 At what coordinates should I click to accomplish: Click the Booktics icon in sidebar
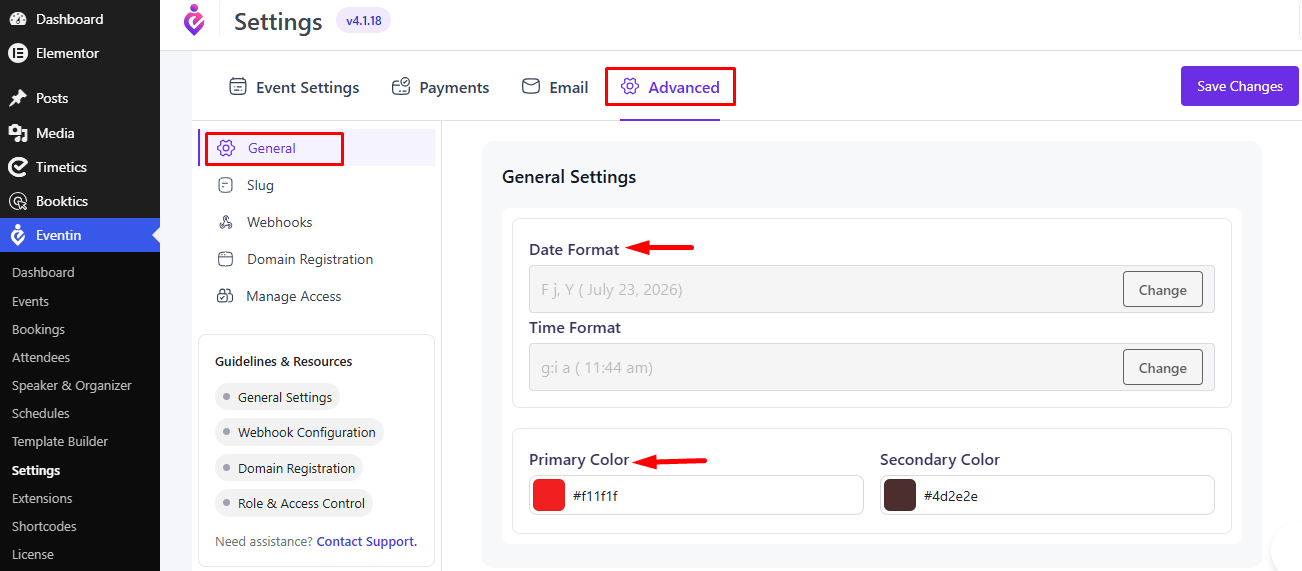(x=18, y=201)
